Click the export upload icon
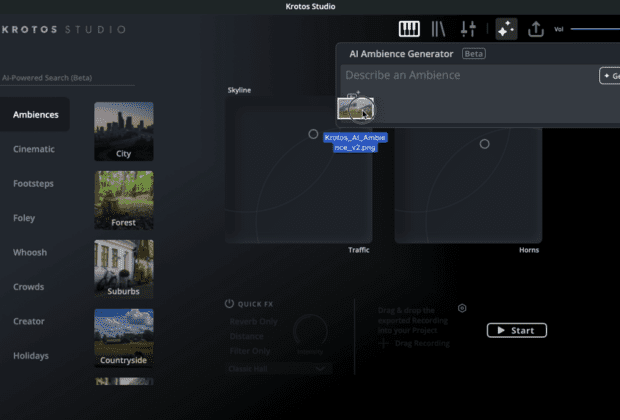 click(x=536, y=29)
